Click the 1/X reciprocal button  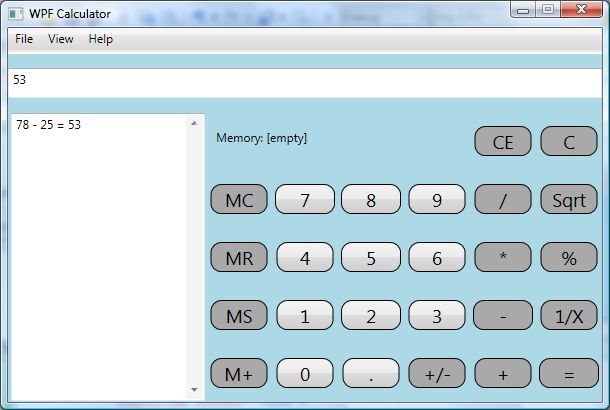pos(569,315)
